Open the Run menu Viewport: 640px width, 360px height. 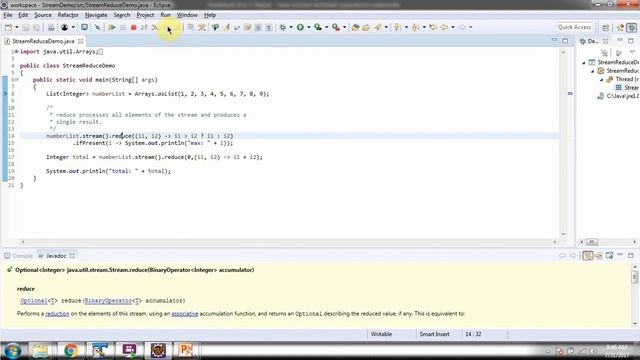[x=165, y=15]
